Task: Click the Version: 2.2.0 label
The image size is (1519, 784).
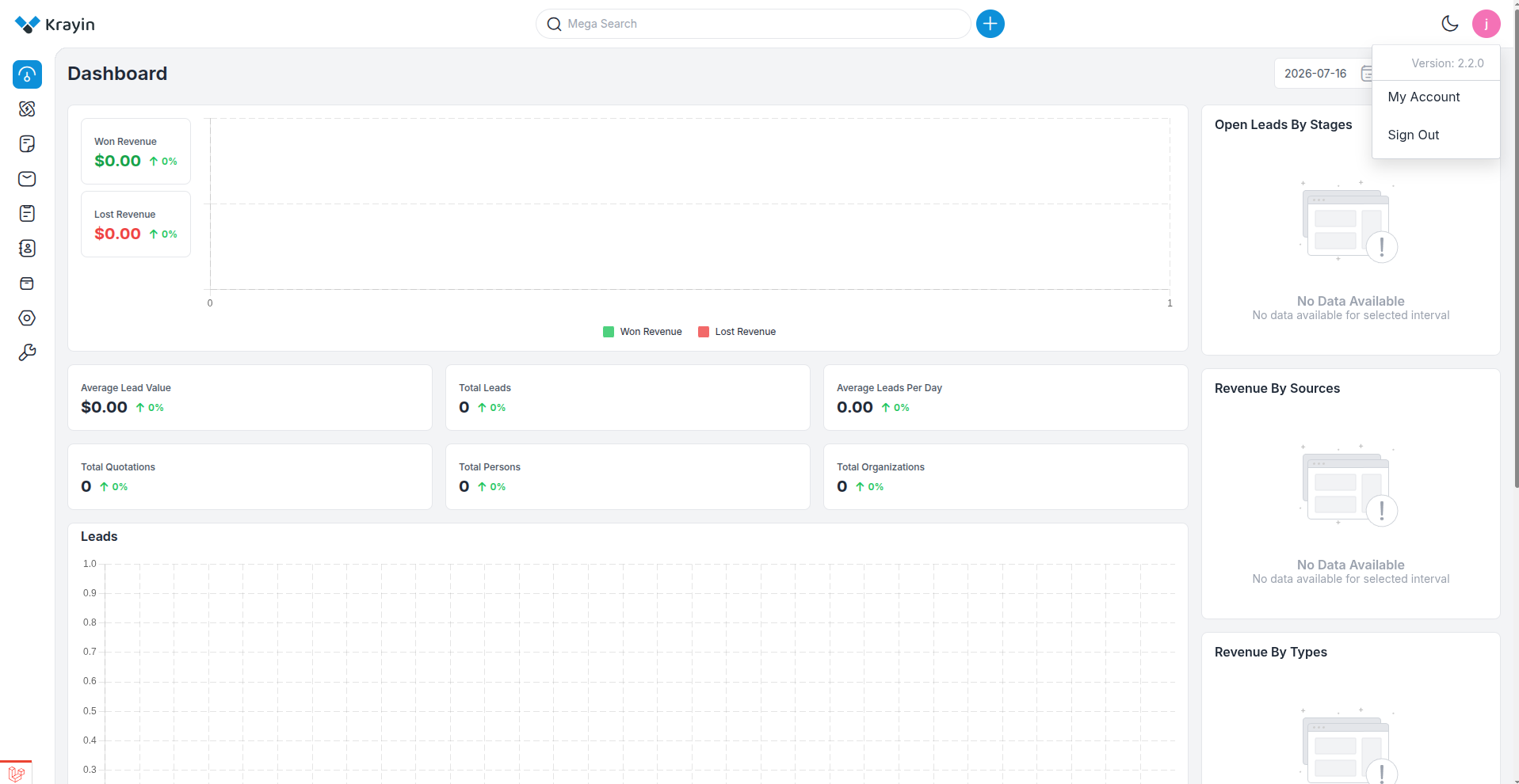Action: pos(1448,63)
